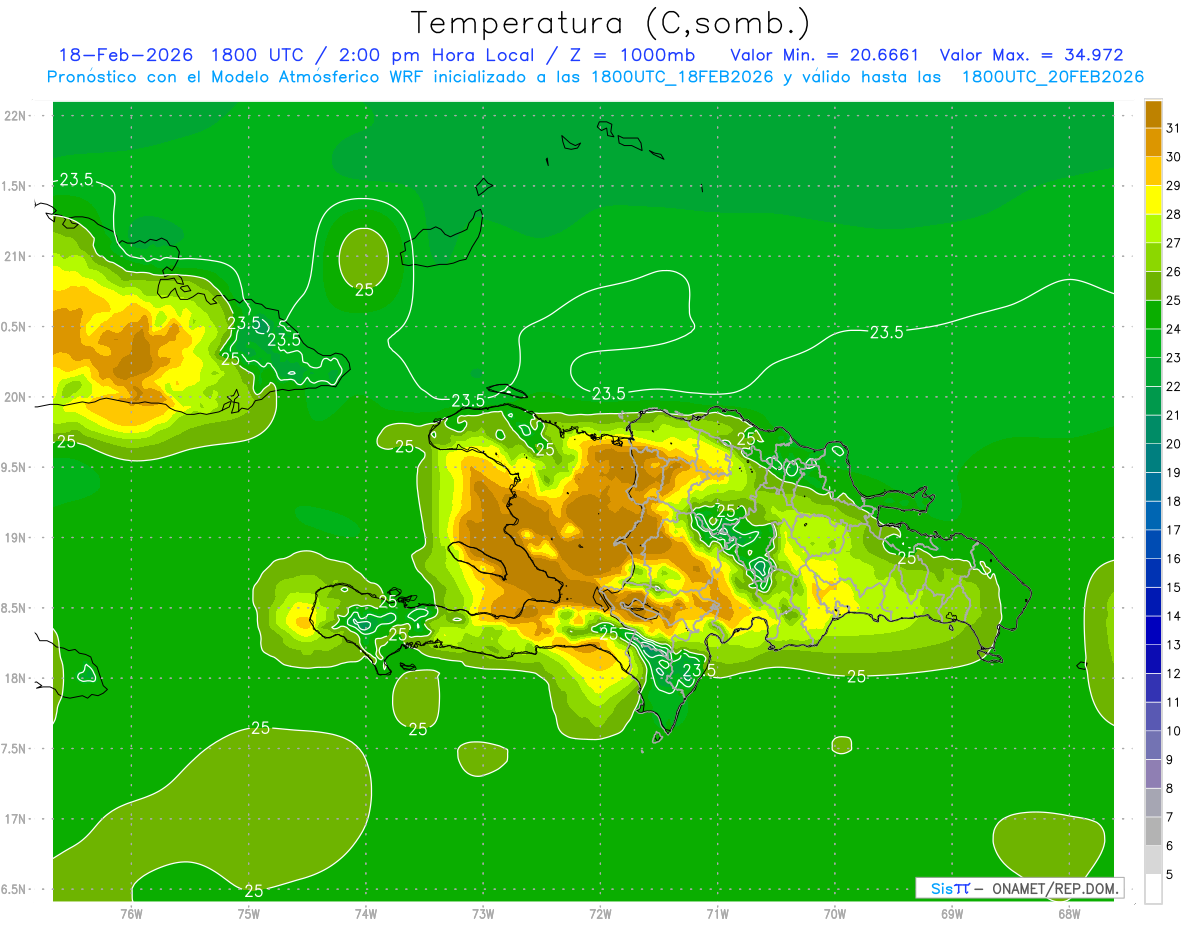Click color bar segment between 29 and 30
The image size is (1200, 927).
pyautogui.click(x=1154, y=171)
